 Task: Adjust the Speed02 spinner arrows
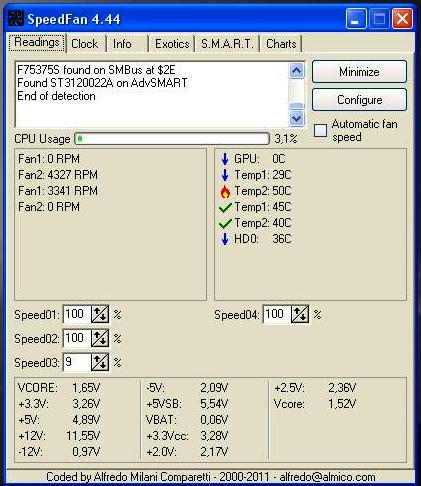pos(100,338)
